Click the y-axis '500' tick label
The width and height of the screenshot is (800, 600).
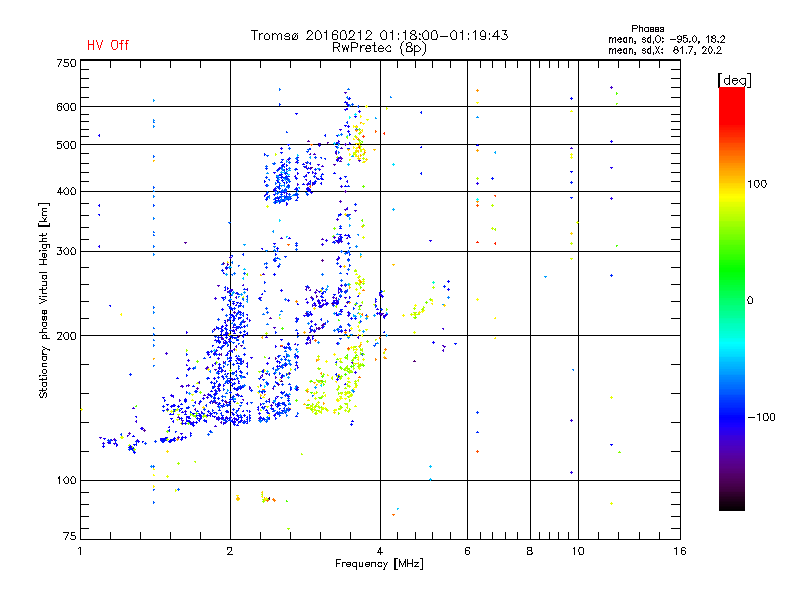[66, 145]
